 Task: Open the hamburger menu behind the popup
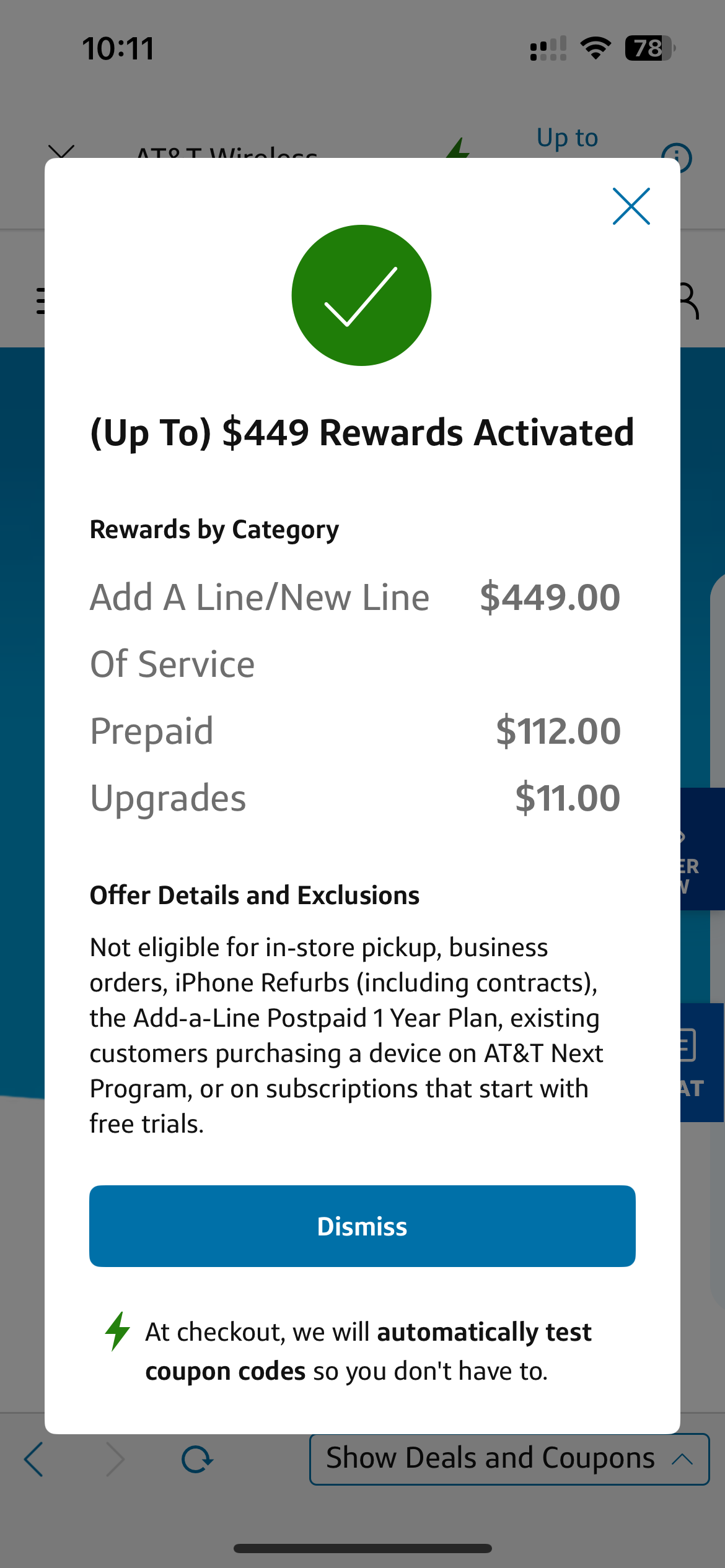pos(40,301)
